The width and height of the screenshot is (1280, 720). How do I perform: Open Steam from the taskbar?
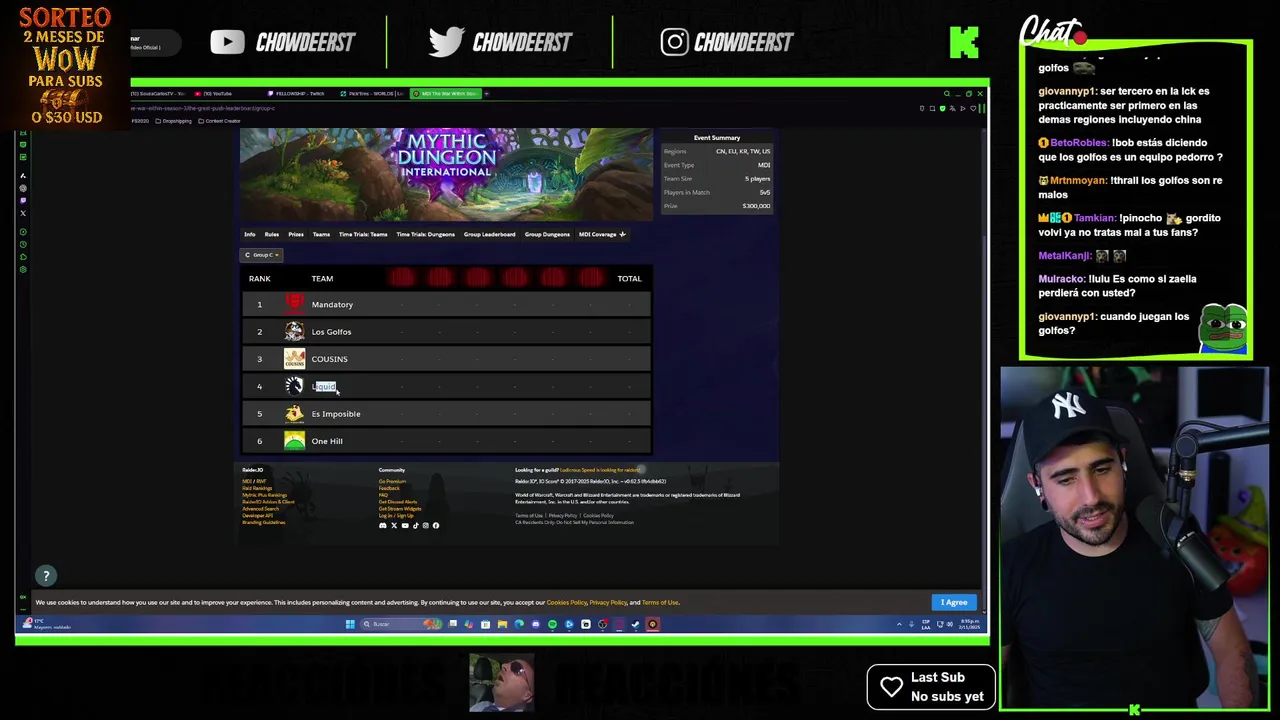635,624
